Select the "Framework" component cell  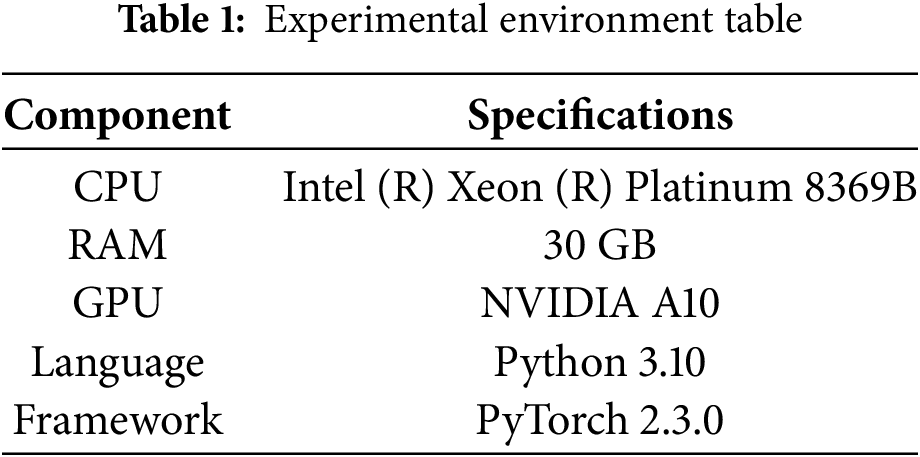click(118, 420)
